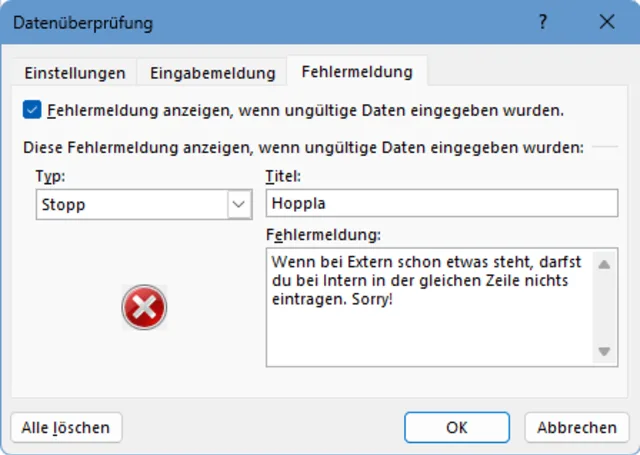Confirm with the OK button
This screenshot has height=455, width=640.
pos(457,427)
